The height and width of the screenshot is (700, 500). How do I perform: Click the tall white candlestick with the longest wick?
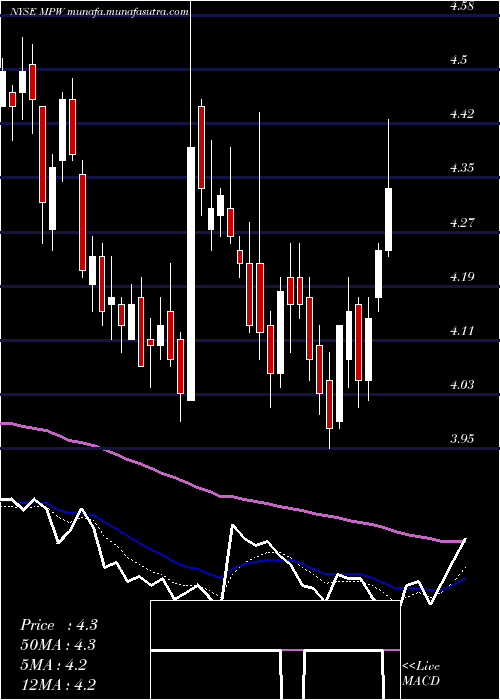tap(191, 274)
